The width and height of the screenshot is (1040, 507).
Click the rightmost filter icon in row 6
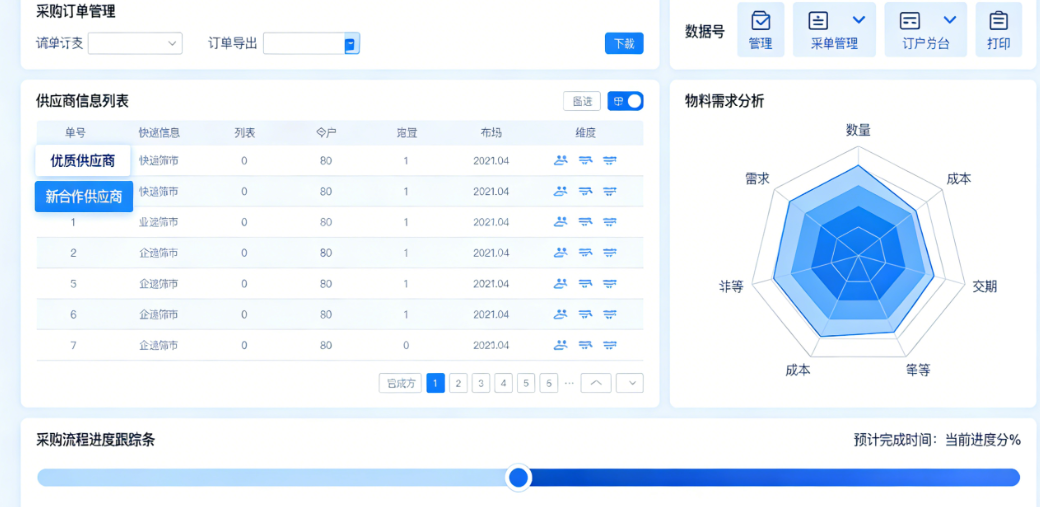tap(609, 315)
